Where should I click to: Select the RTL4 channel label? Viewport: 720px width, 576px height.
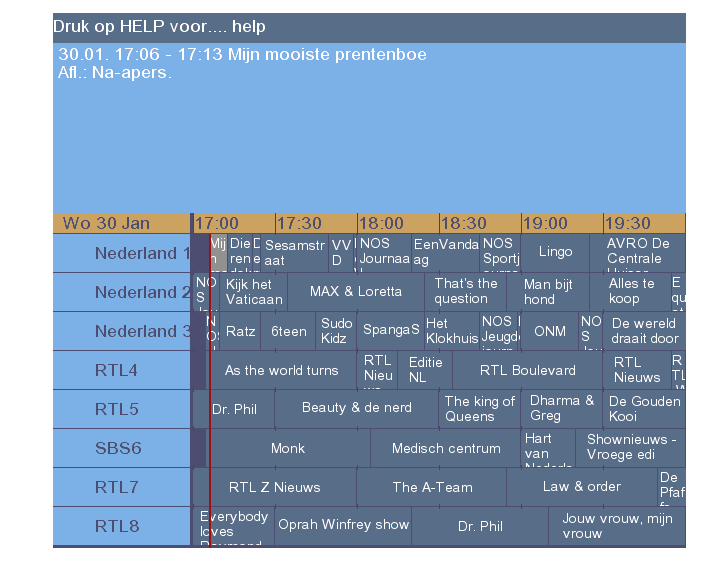pos(122,370)
